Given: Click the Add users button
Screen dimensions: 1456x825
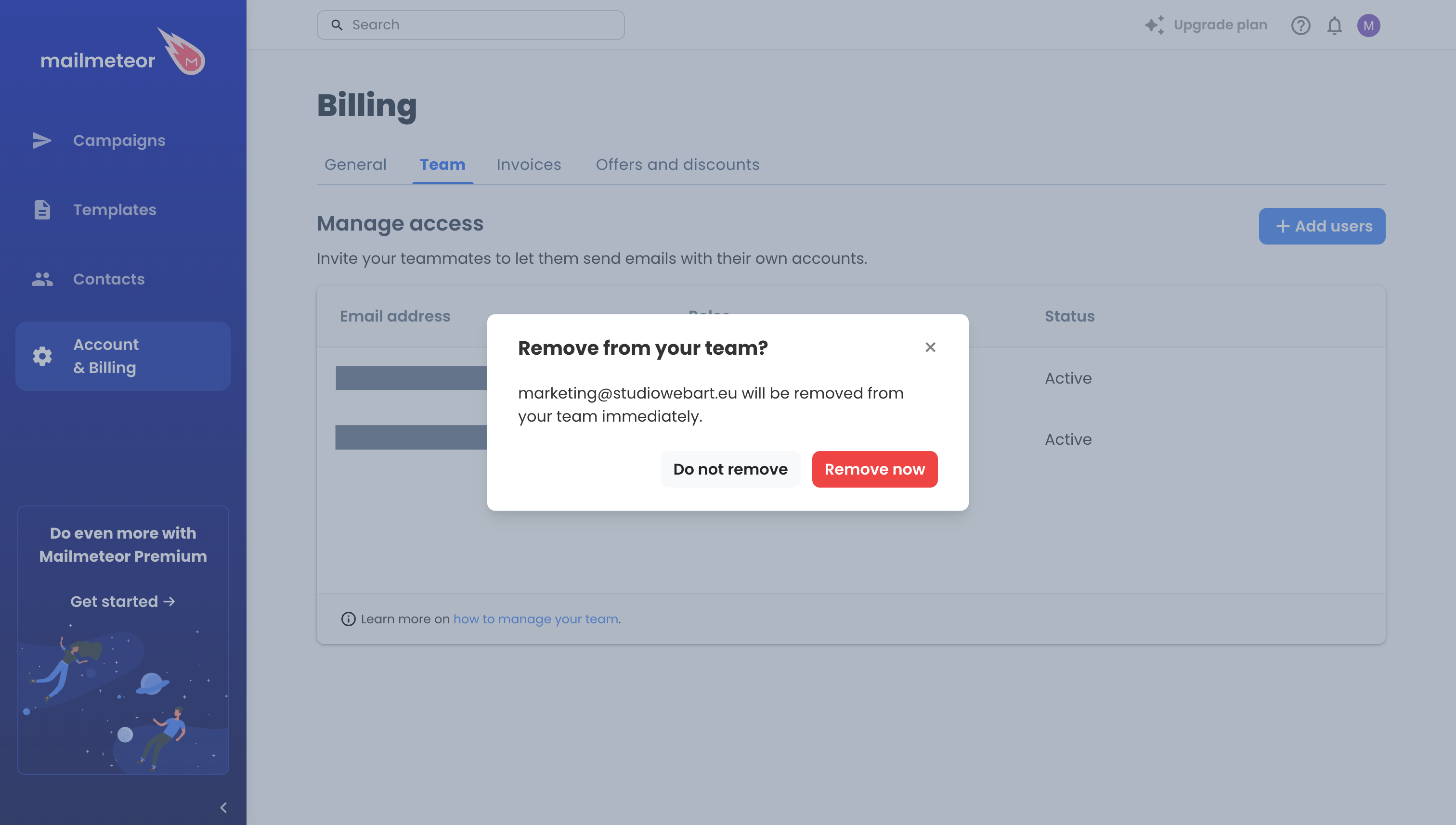Looking at the screenshot, I should point(1322,226).
